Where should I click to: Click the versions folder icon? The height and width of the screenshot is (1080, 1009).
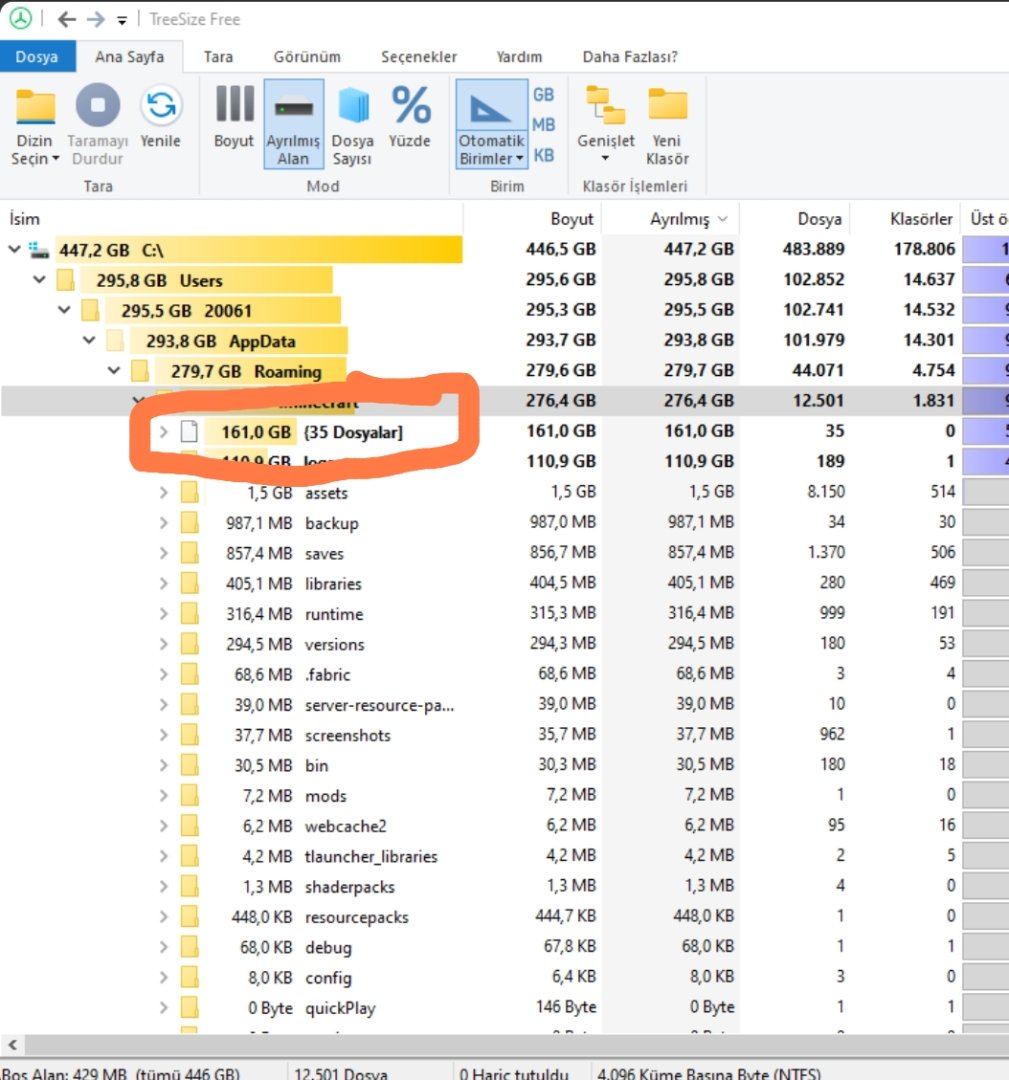[189, 644]
